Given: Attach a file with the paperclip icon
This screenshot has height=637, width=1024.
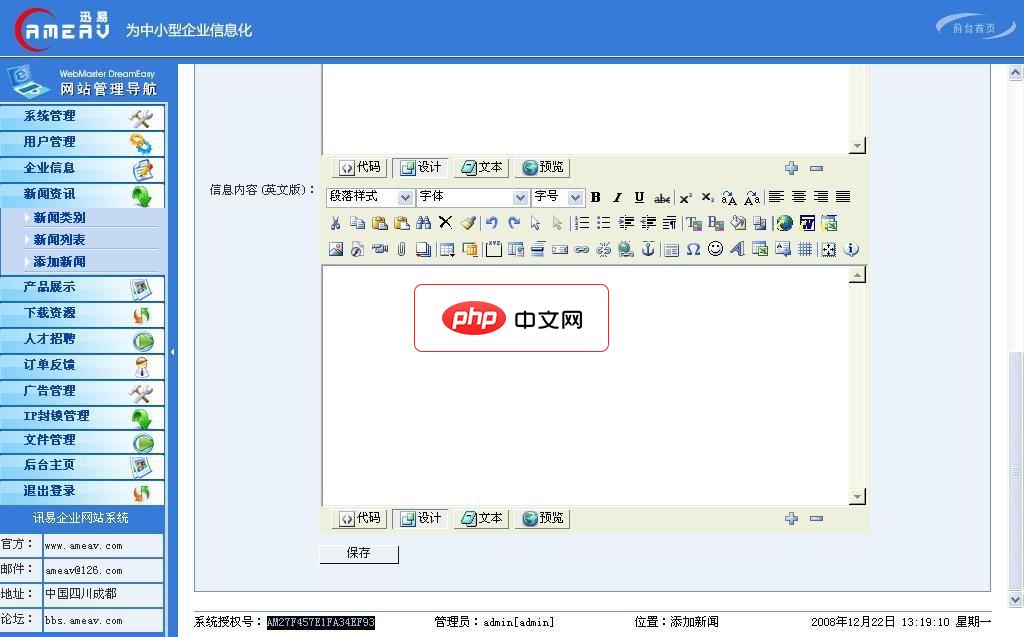Looking at the screenshot, I should [402, 249].
